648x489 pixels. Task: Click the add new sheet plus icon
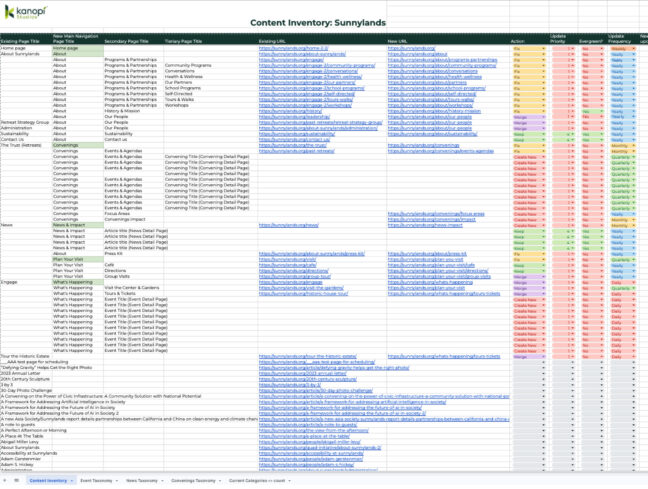point(5,480)
